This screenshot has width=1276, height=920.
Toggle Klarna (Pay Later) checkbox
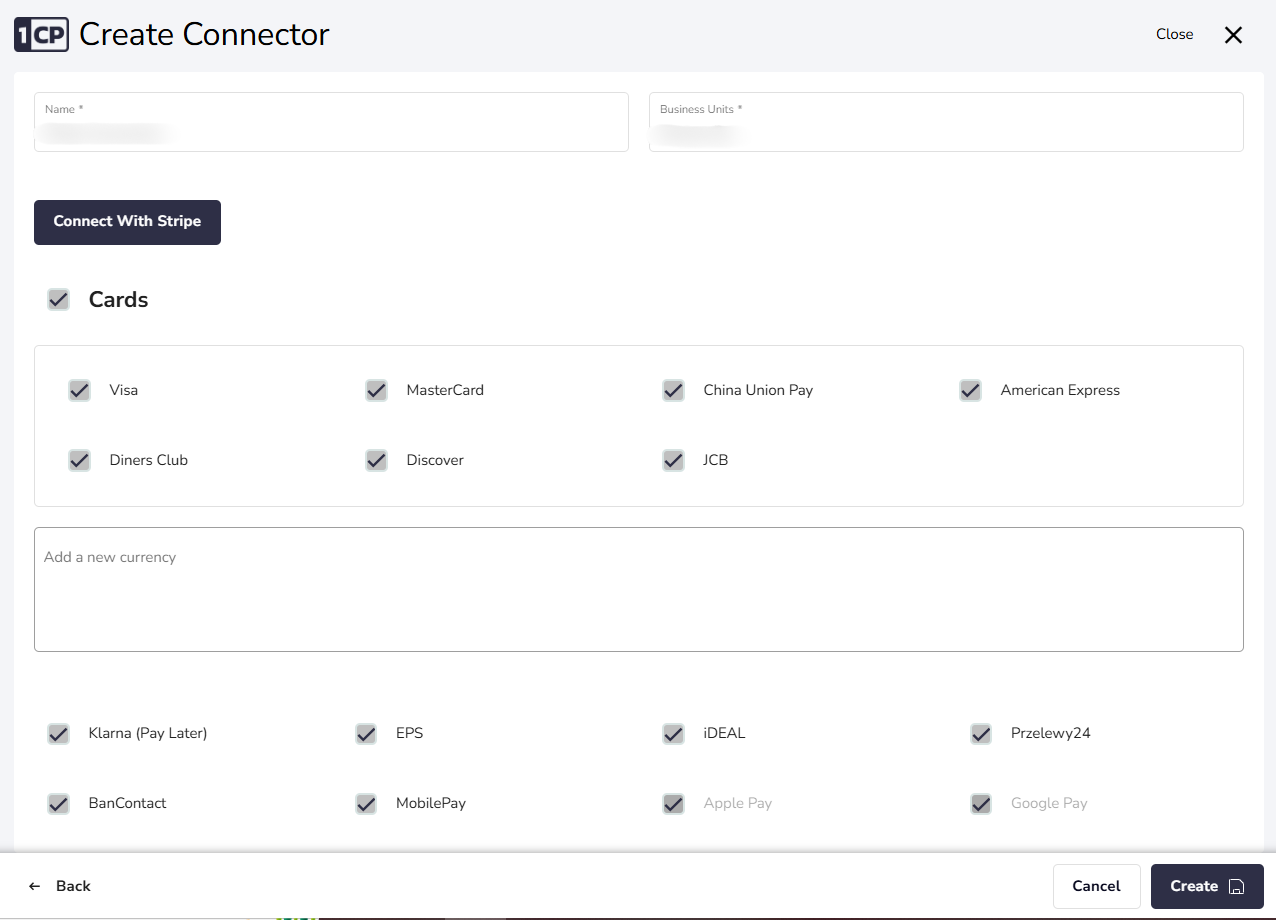coord(59,733)
